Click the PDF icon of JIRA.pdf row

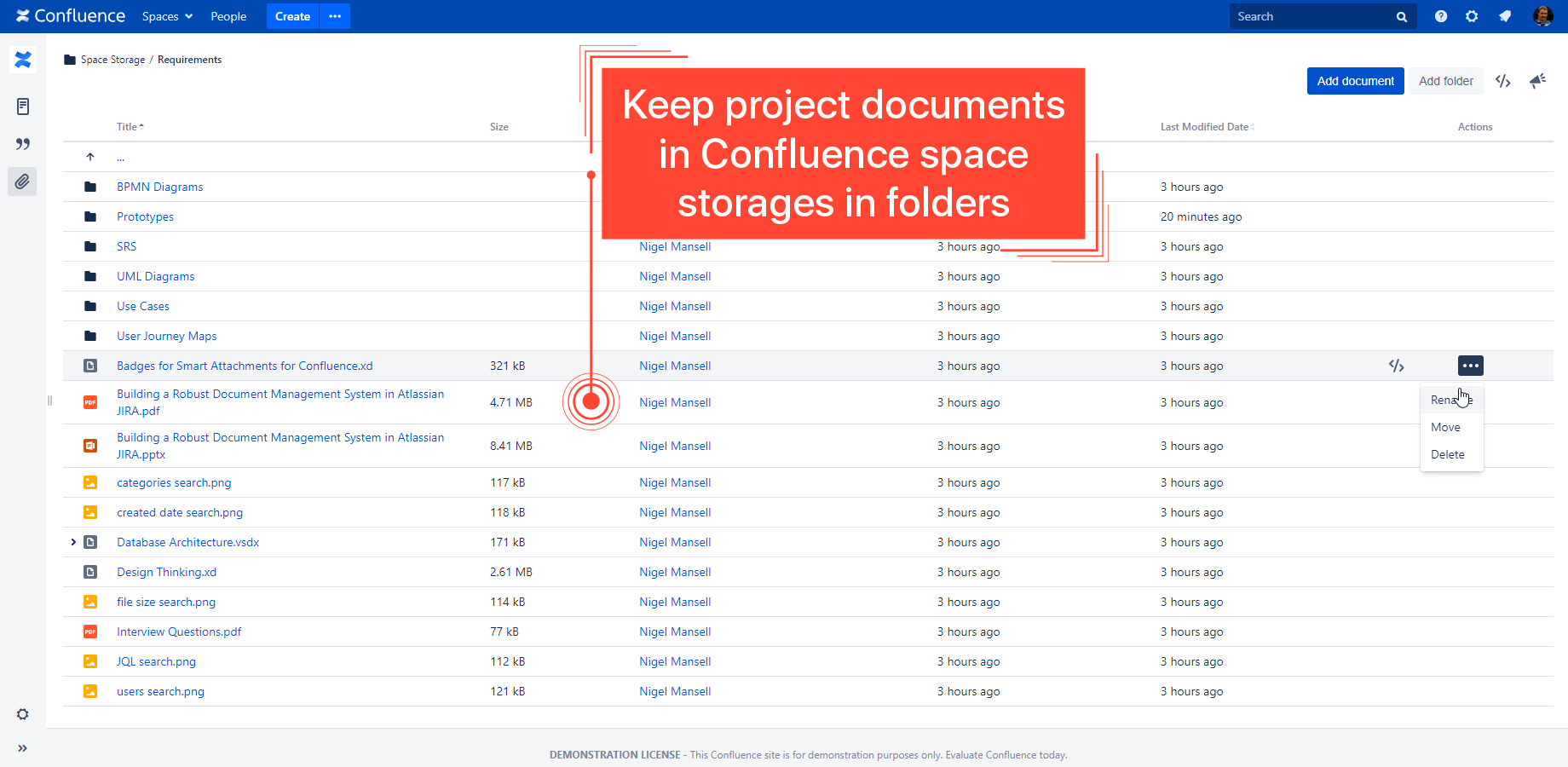pos(90,402)
